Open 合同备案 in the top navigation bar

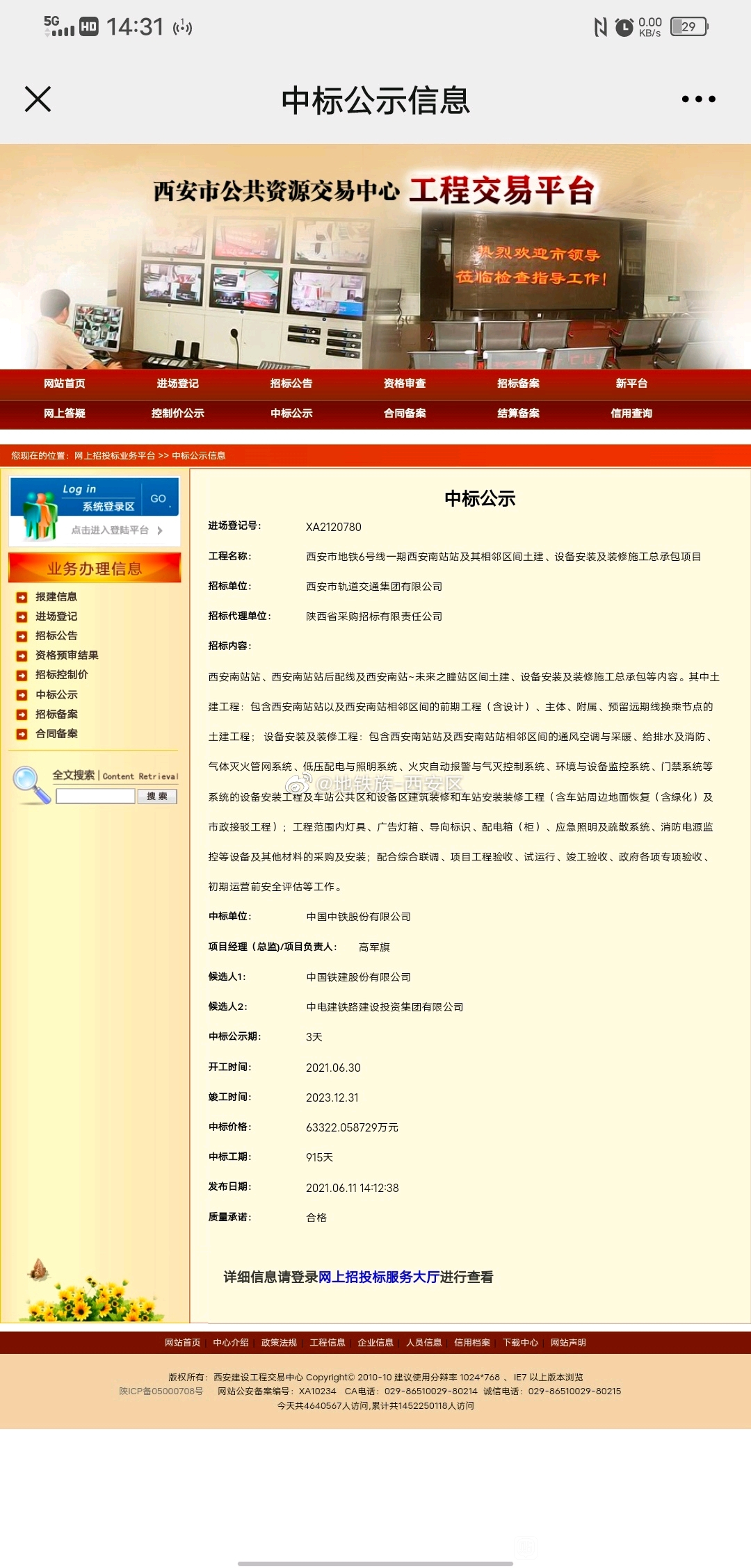tap(405, 414)
